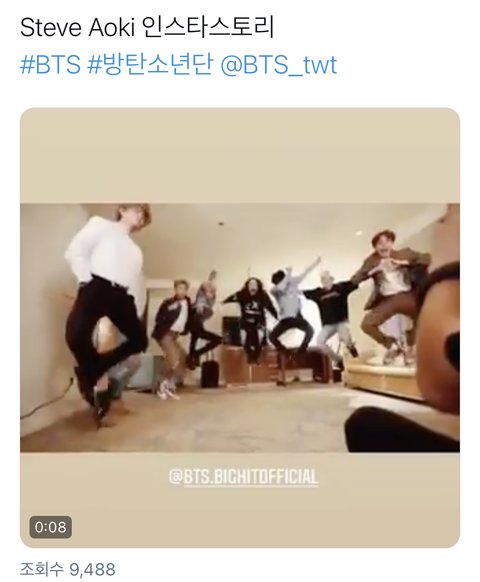Click the black suitcase in the video
Image resolution: width=480 pixels, height=582 pixels.
(210, 371)
